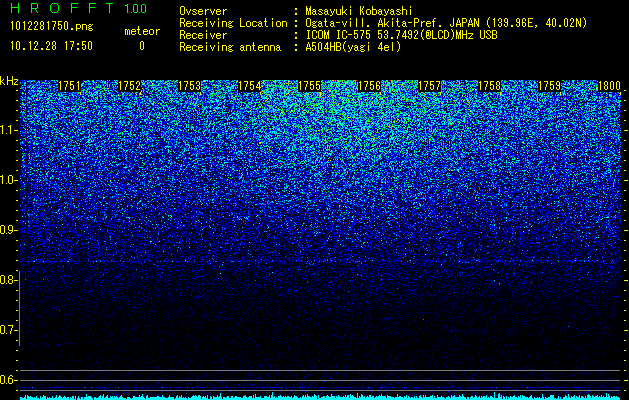Image resolution: width=629 pixels, height=400 pixels.
Task: Click the 1755 time marker
Action: [309, 86]
